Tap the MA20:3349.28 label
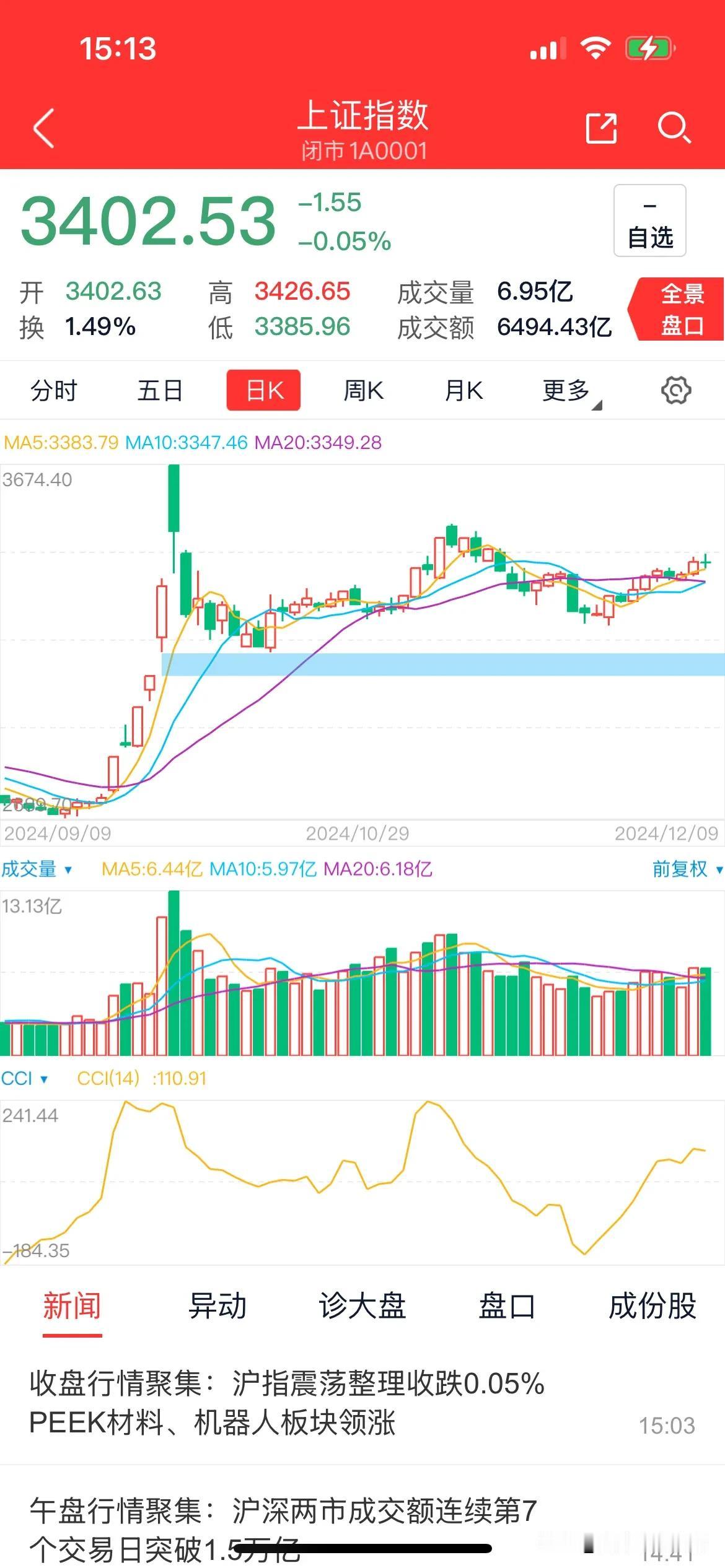The height and width of the screenshot is (1568, 725). [x=318, y=443]
